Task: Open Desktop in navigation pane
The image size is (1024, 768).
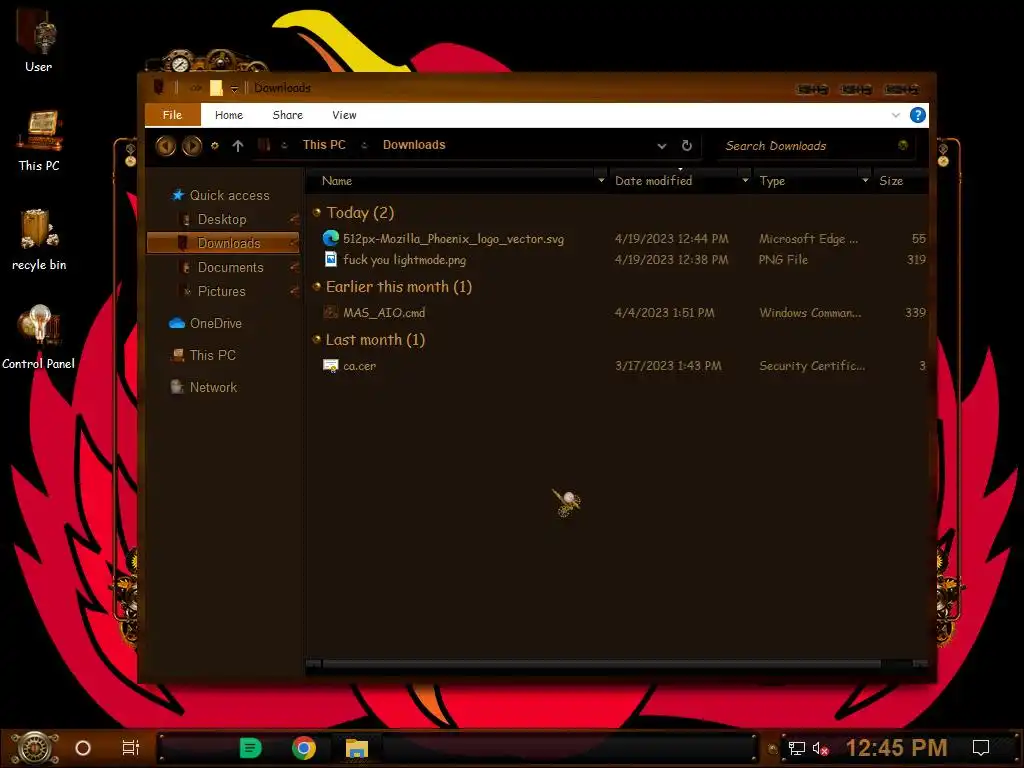Action: tap(222, 219)
